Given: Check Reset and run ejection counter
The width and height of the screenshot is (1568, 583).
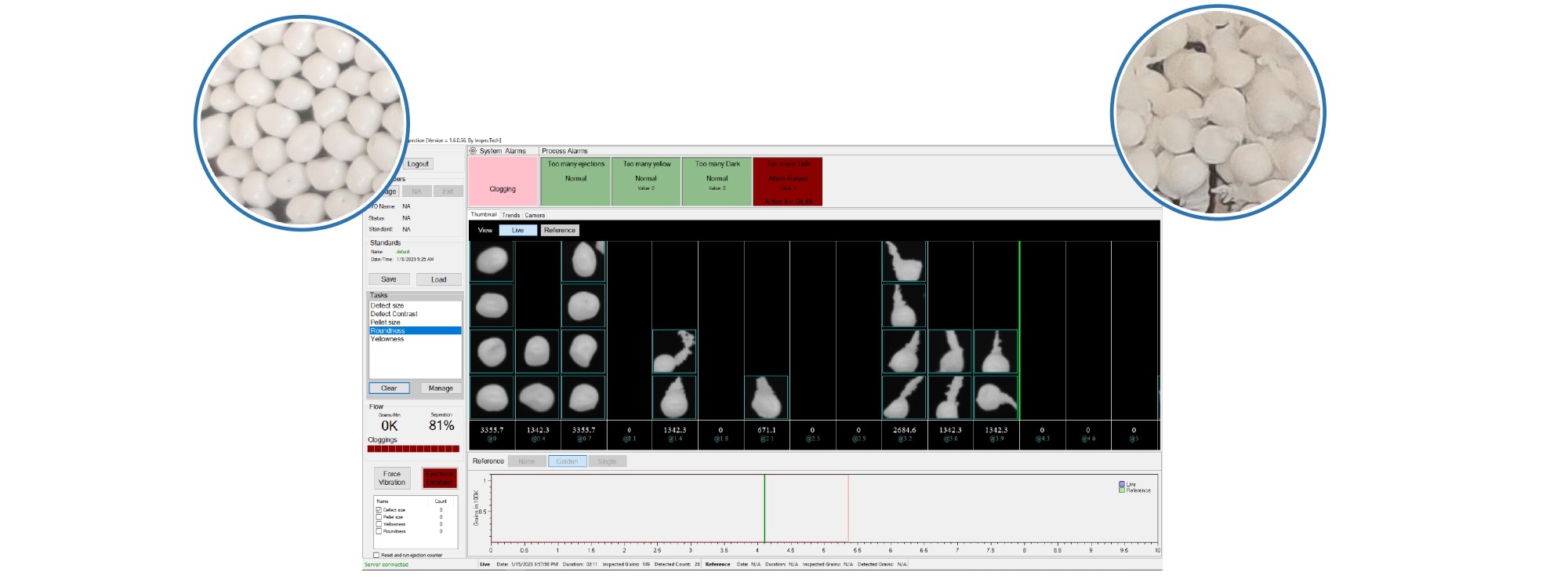Looking at the screenshot, I should pyautogui.click(x=376, y=555).
